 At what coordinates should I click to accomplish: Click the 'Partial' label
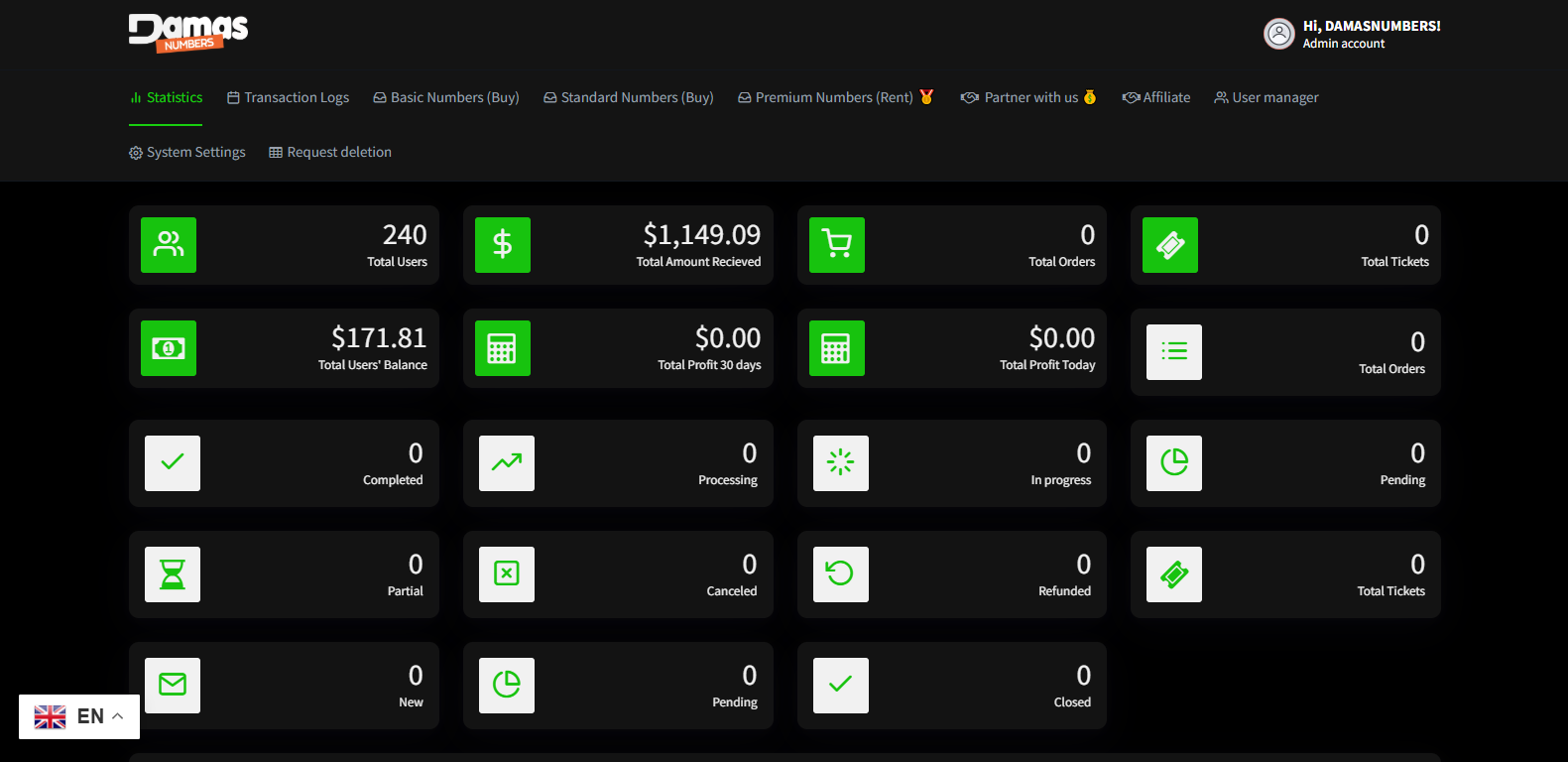click(405, 591)
